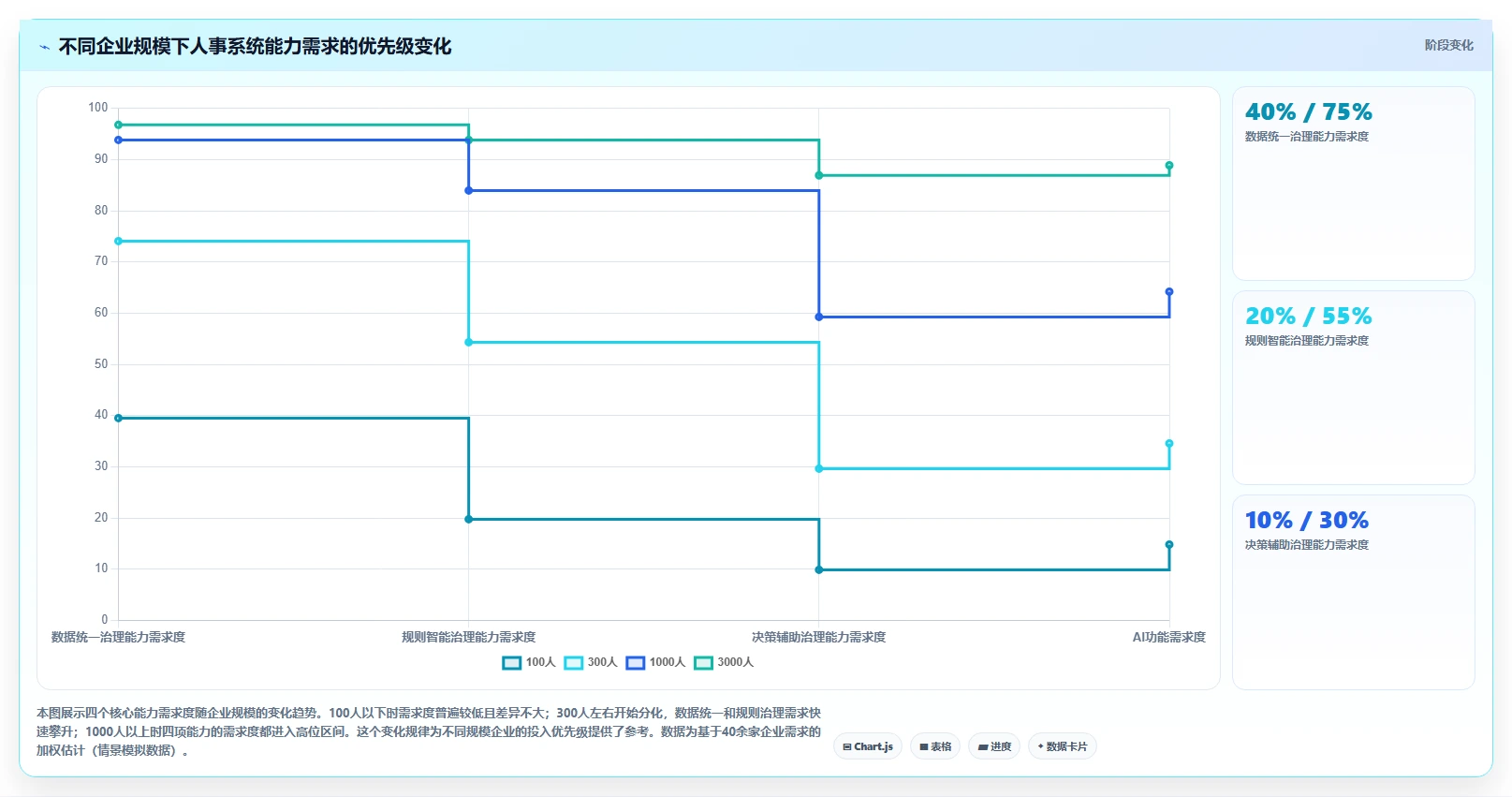Click the Chart.js tag chip

coord(868,746)
